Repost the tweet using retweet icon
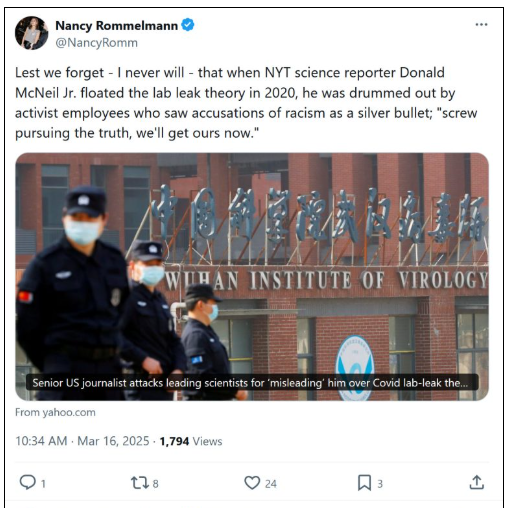This screenshot has width=512, height=508. [140, 483]
